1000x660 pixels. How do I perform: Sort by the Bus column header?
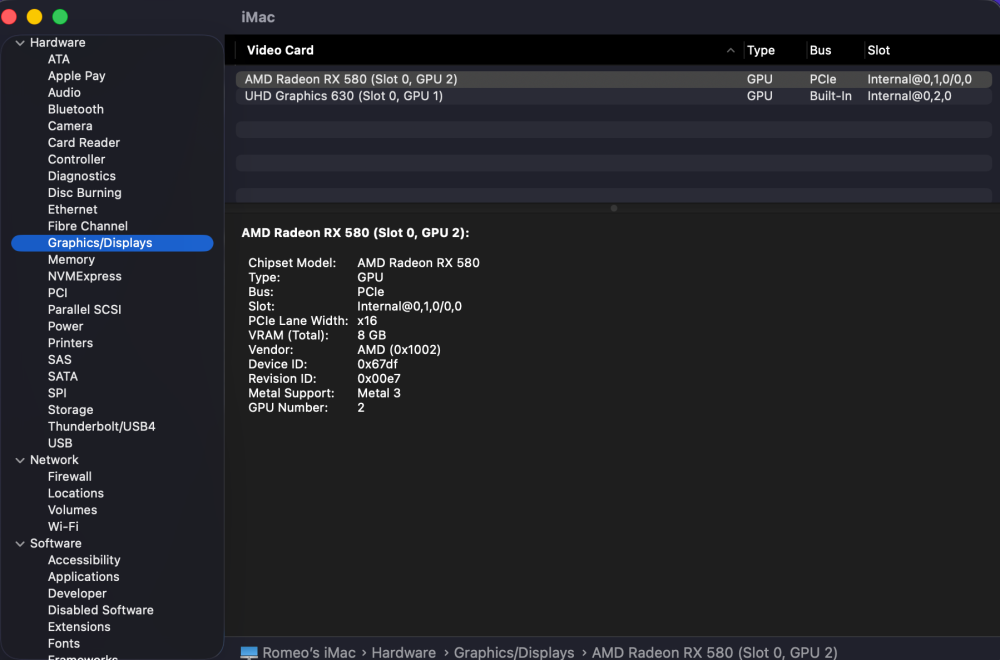pos(820,50)
